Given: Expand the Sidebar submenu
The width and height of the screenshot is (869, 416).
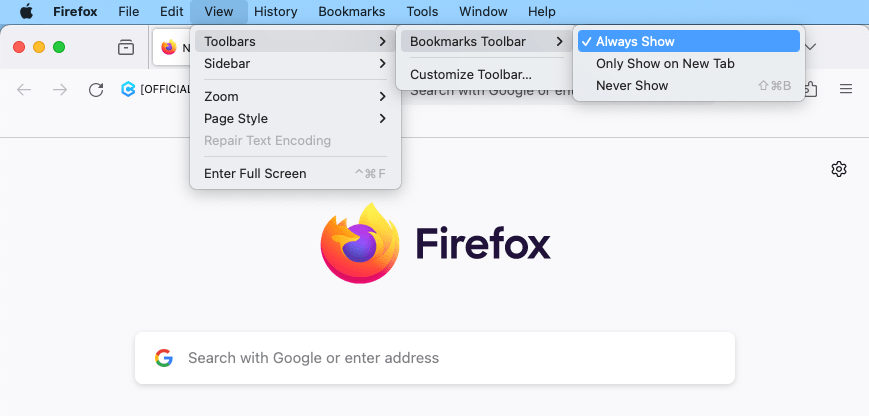Looking at the screenshot, I should click(295, 64).
